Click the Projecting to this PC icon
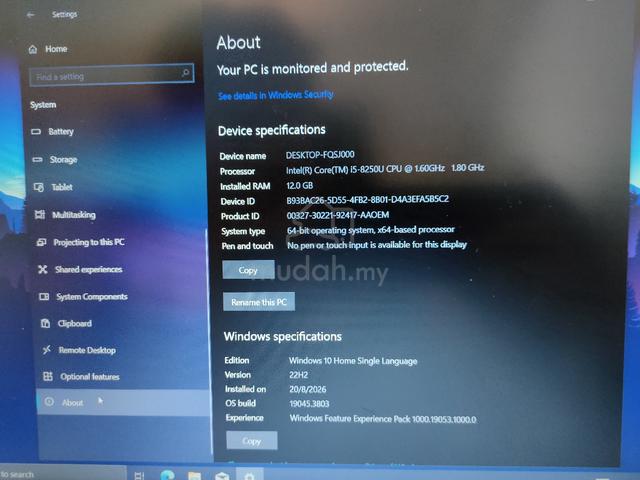This screenshot has width=640, height=480. (x=41, y=242)
